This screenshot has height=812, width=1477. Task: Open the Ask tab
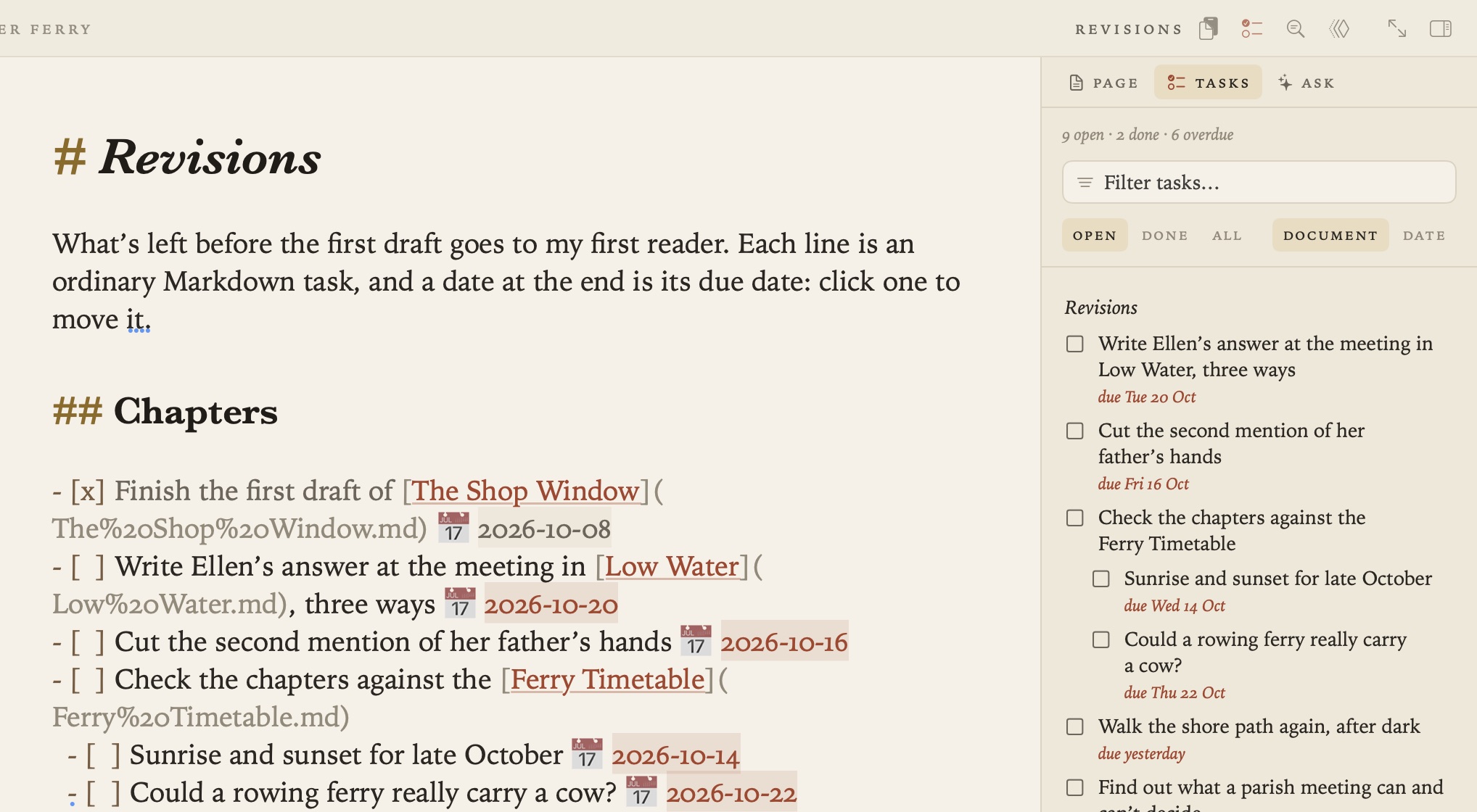1306,83
